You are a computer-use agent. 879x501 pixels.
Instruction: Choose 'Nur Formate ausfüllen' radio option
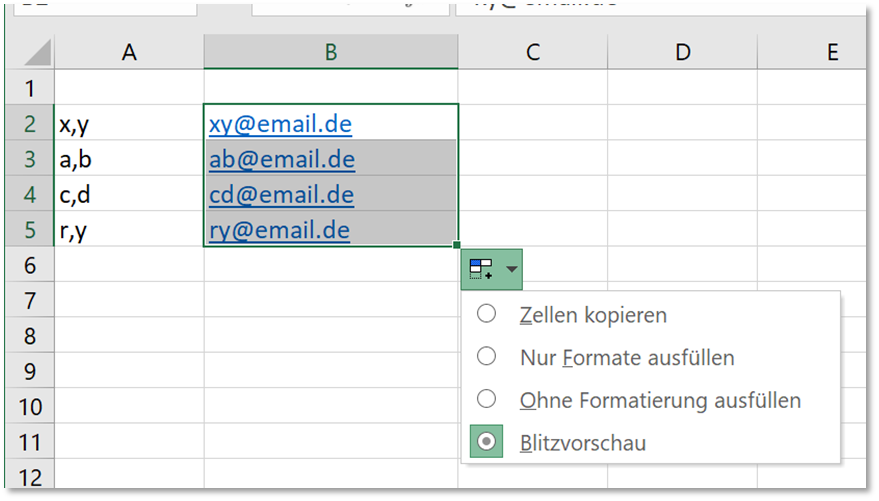(487, 356)
